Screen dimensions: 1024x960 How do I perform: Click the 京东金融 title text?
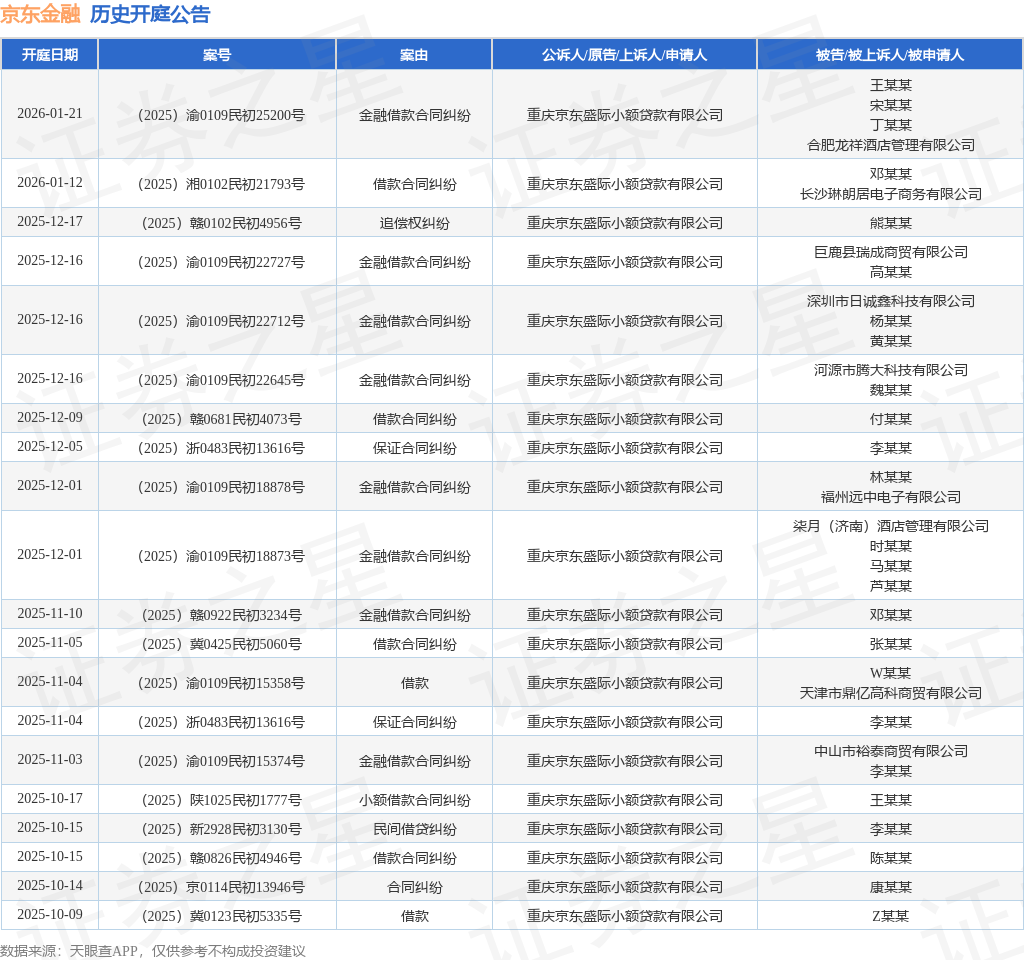click(39, 14)
